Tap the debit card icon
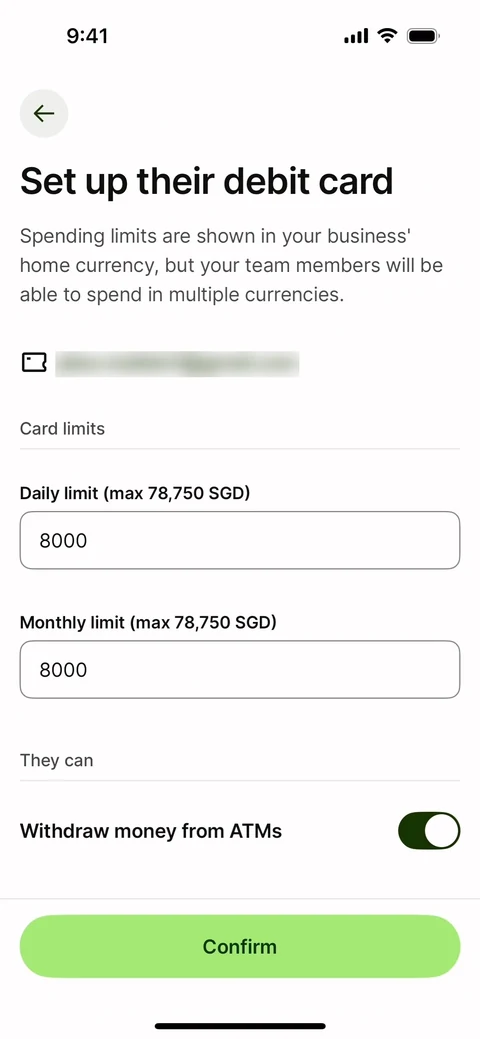480x1039 pixels. pyautogui.click(x=34, y=362)
